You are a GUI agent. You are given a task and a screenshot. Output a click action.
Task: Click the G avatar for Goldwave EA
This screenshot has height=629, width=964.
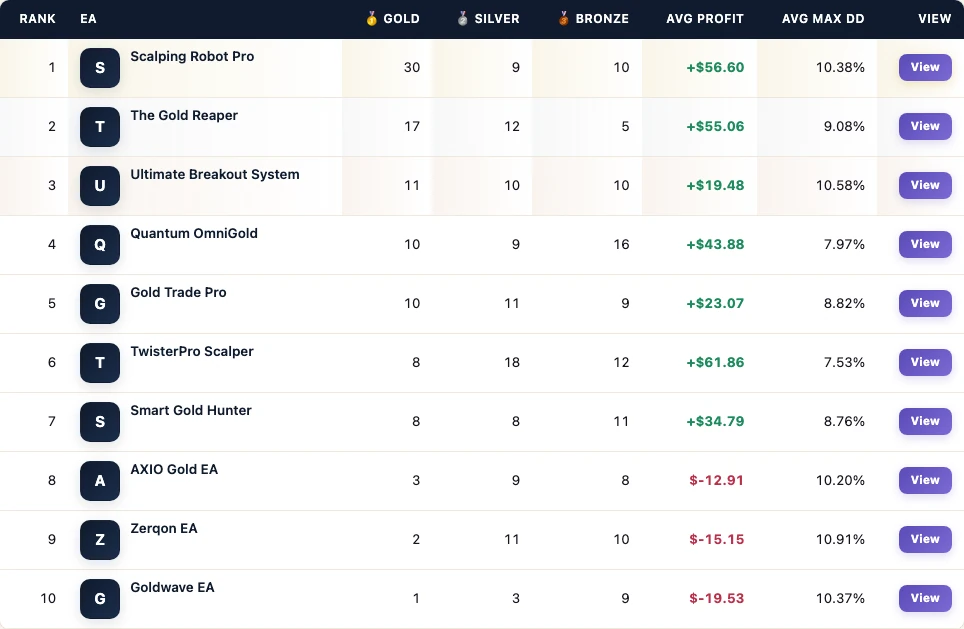[100, 599]
